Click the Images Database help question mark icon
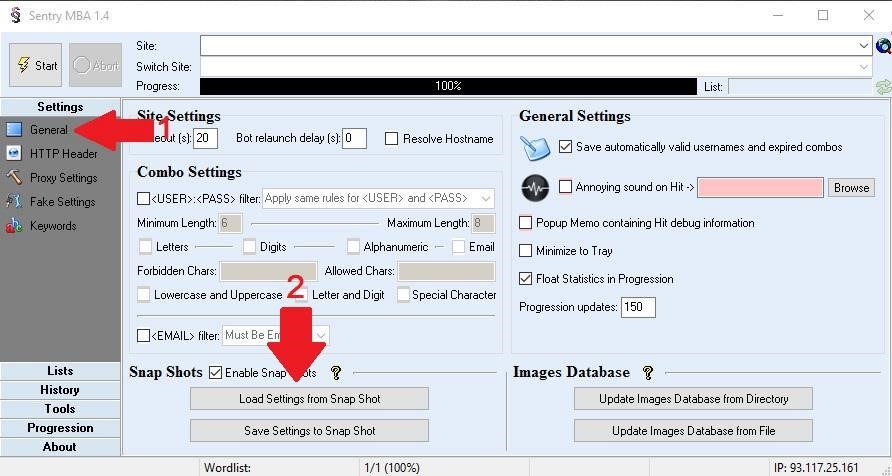This screenshot has height=476, width=892. tap(647, 372)
